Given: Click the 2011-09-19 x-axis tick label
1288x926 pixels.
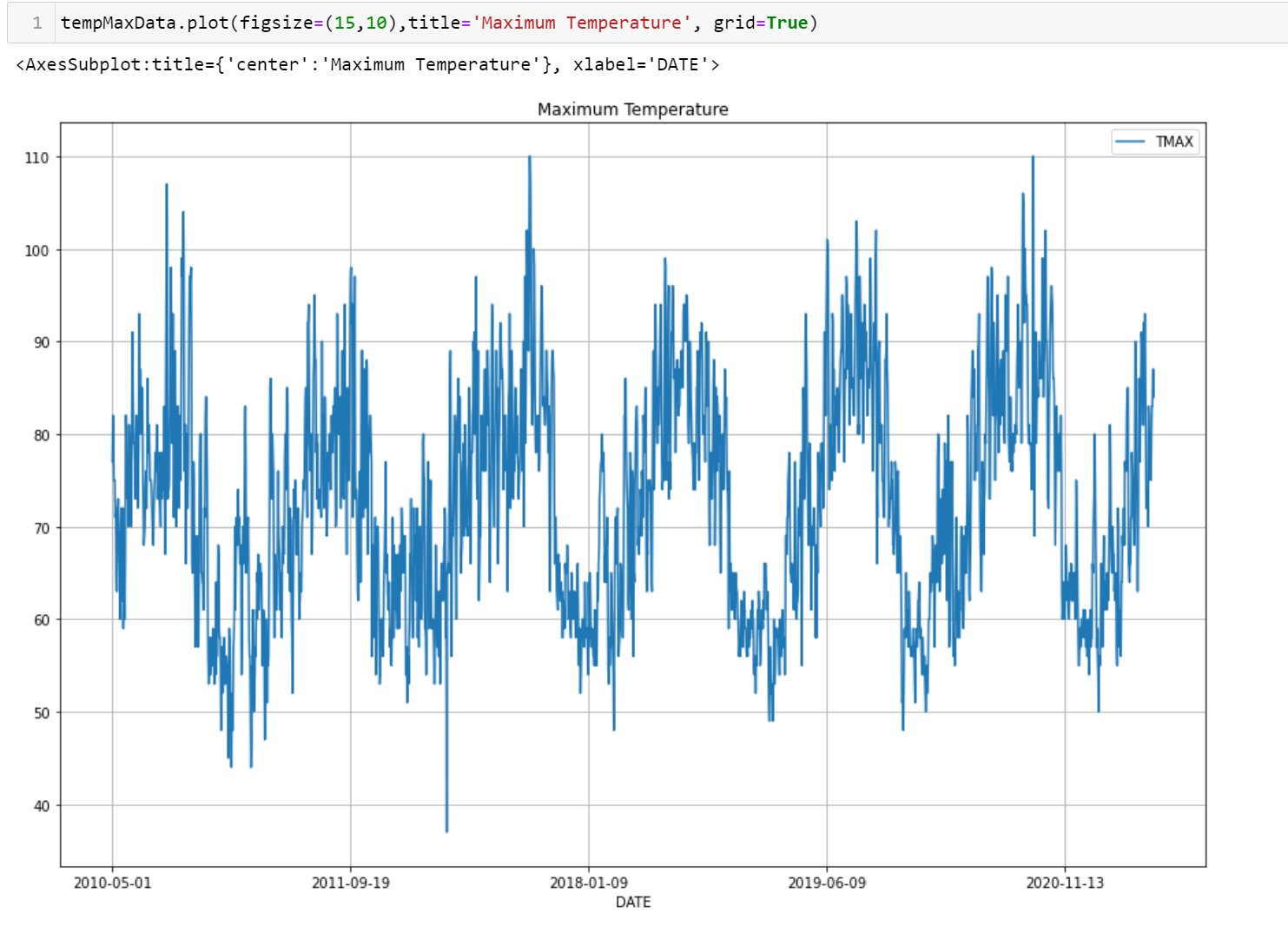Looking at the screenshot, I should click(x=350, y=883).
